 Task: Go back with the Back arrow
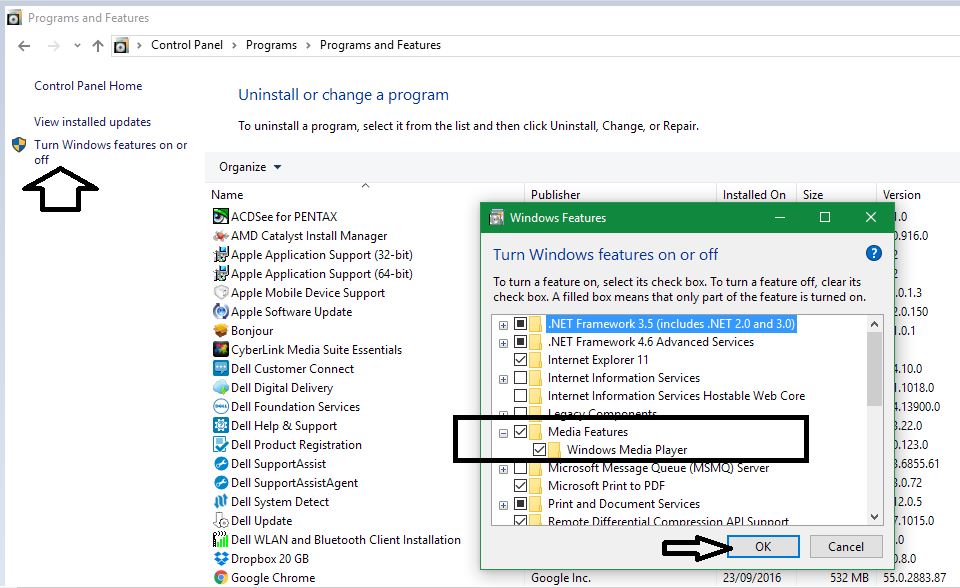click(24, 46)
